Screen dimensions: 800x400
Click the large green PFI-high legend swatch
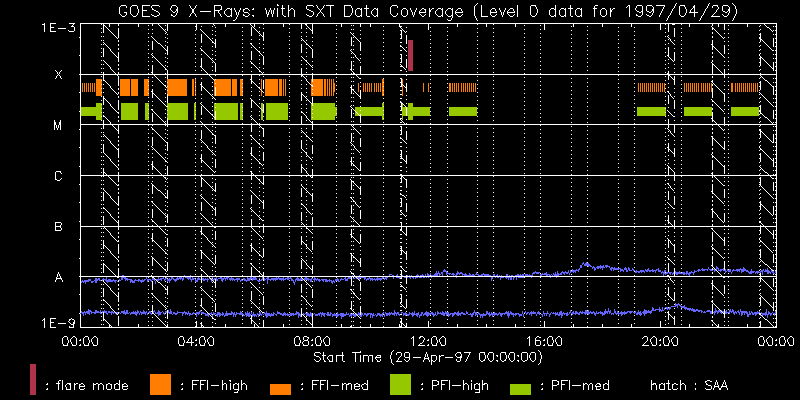click(x=401, y=383)
